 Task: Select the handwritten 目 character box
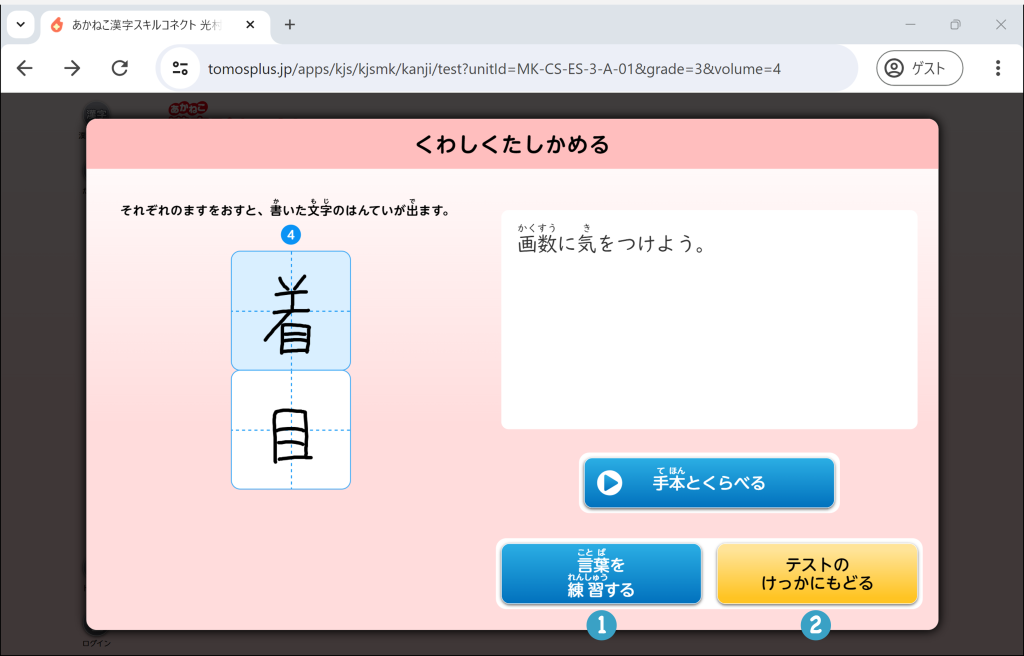pos(291,430)
